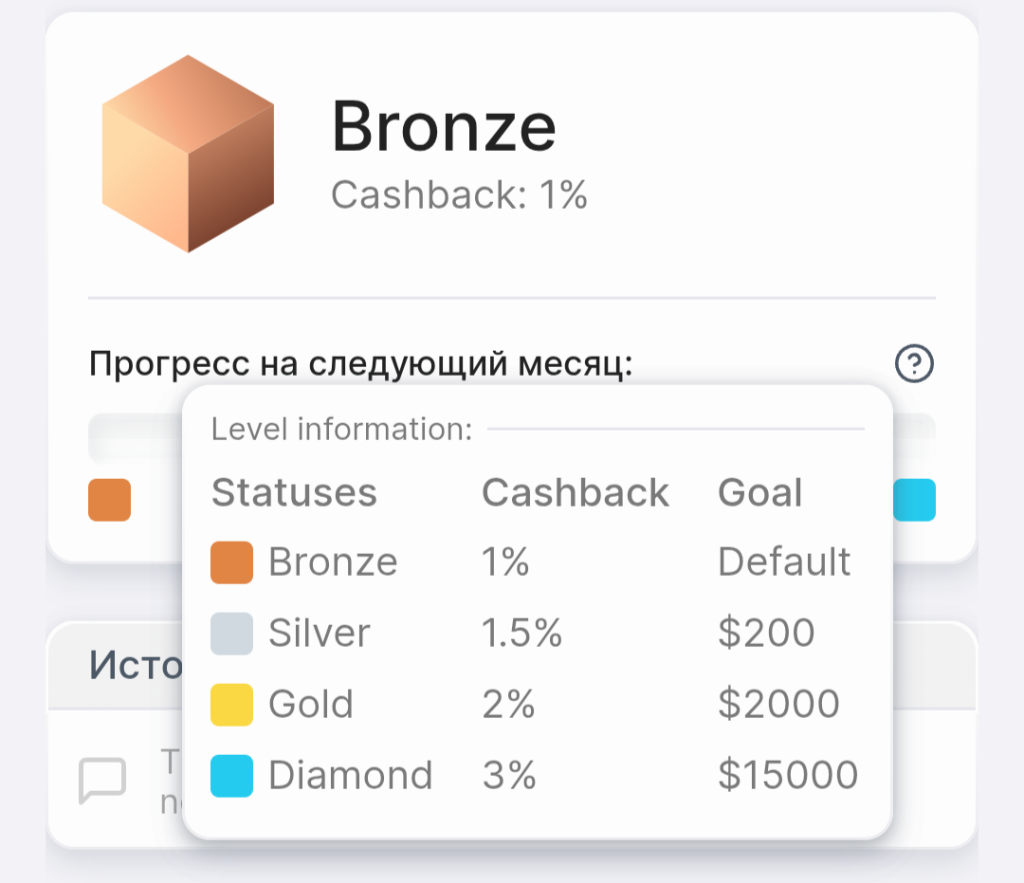Click the yellow Gold swatch in popup
This screenshot has width=1024, height=883.
(x=232, y=705)
